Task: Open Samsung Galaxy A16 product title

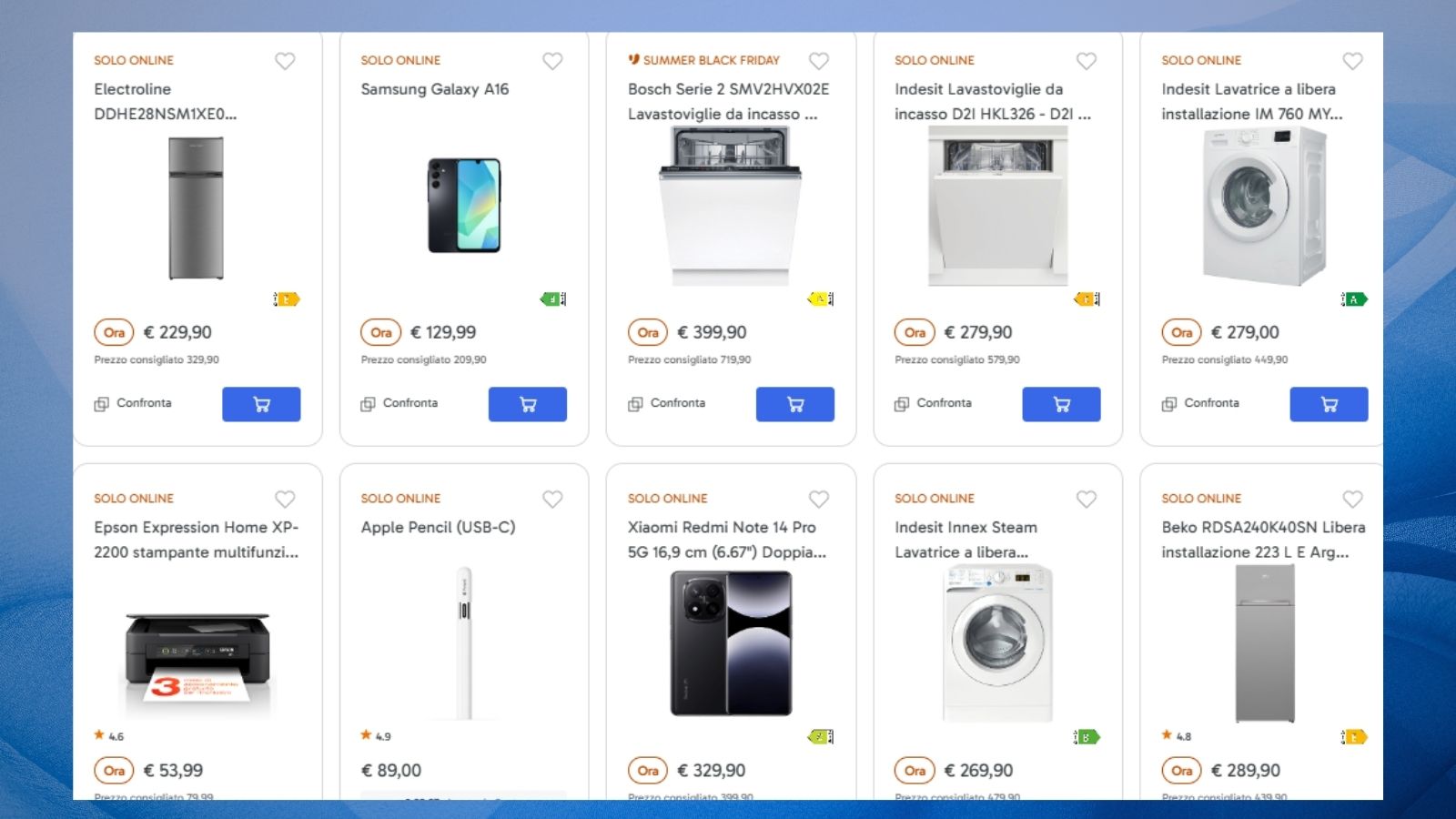Action: 434,89
